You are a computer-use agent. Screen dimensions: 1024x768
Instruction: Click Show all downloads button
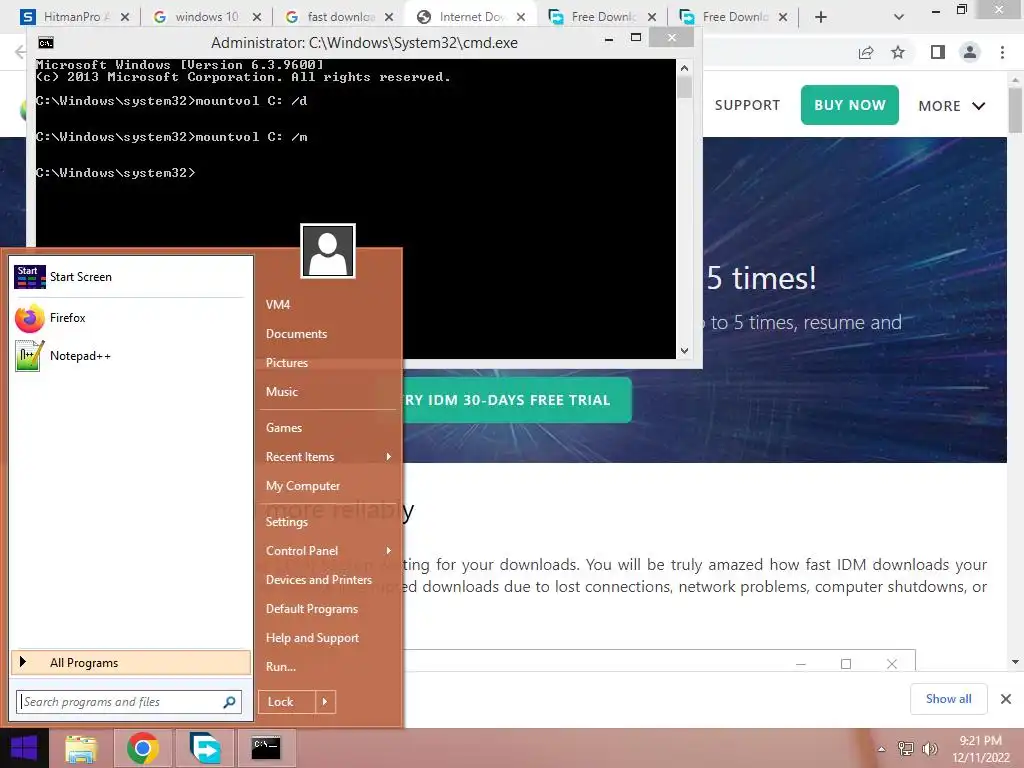[x=948, y=699]
